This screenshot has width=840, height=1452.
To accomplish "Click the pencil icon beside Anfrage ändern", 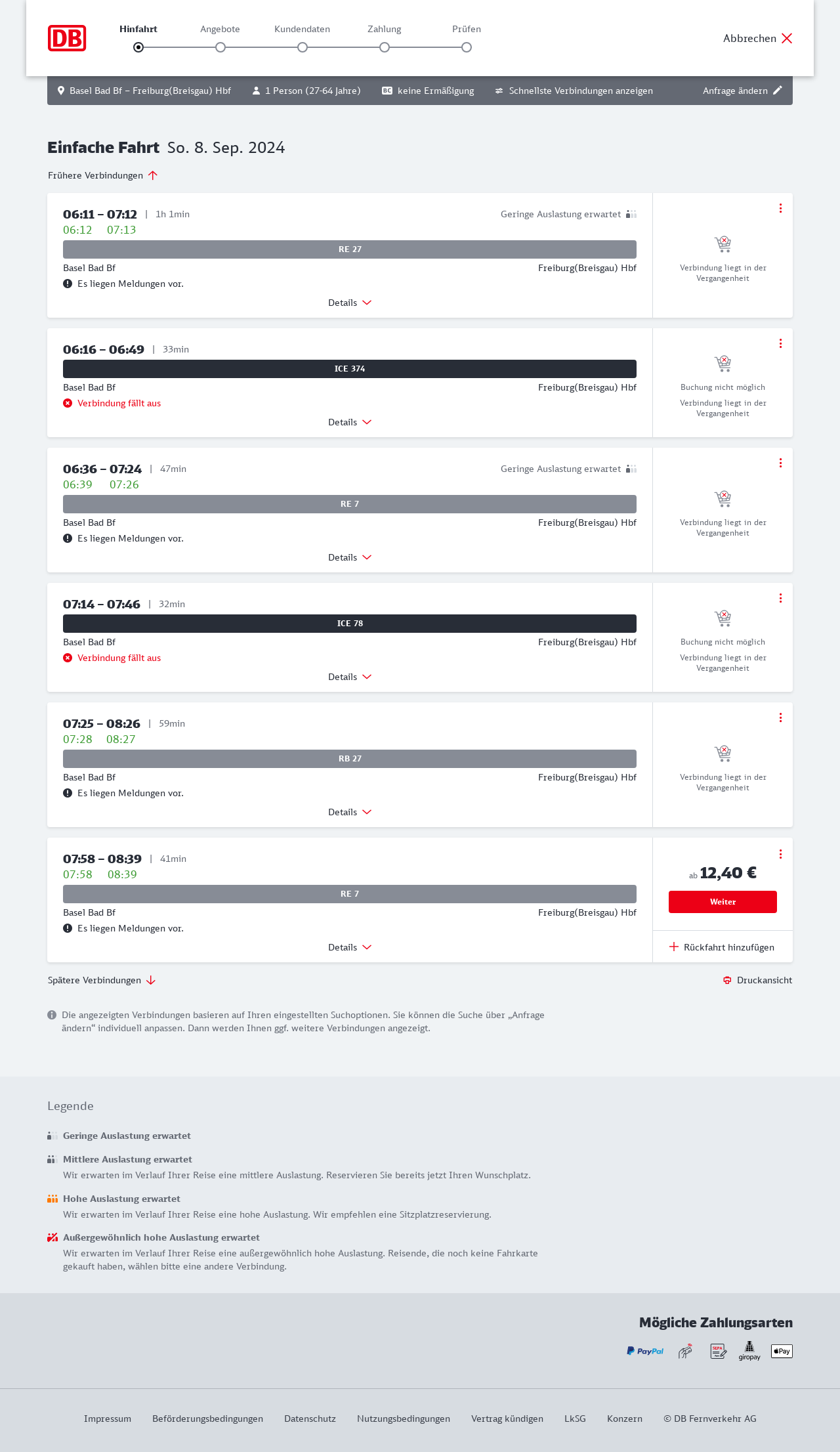I will (778, 91).
